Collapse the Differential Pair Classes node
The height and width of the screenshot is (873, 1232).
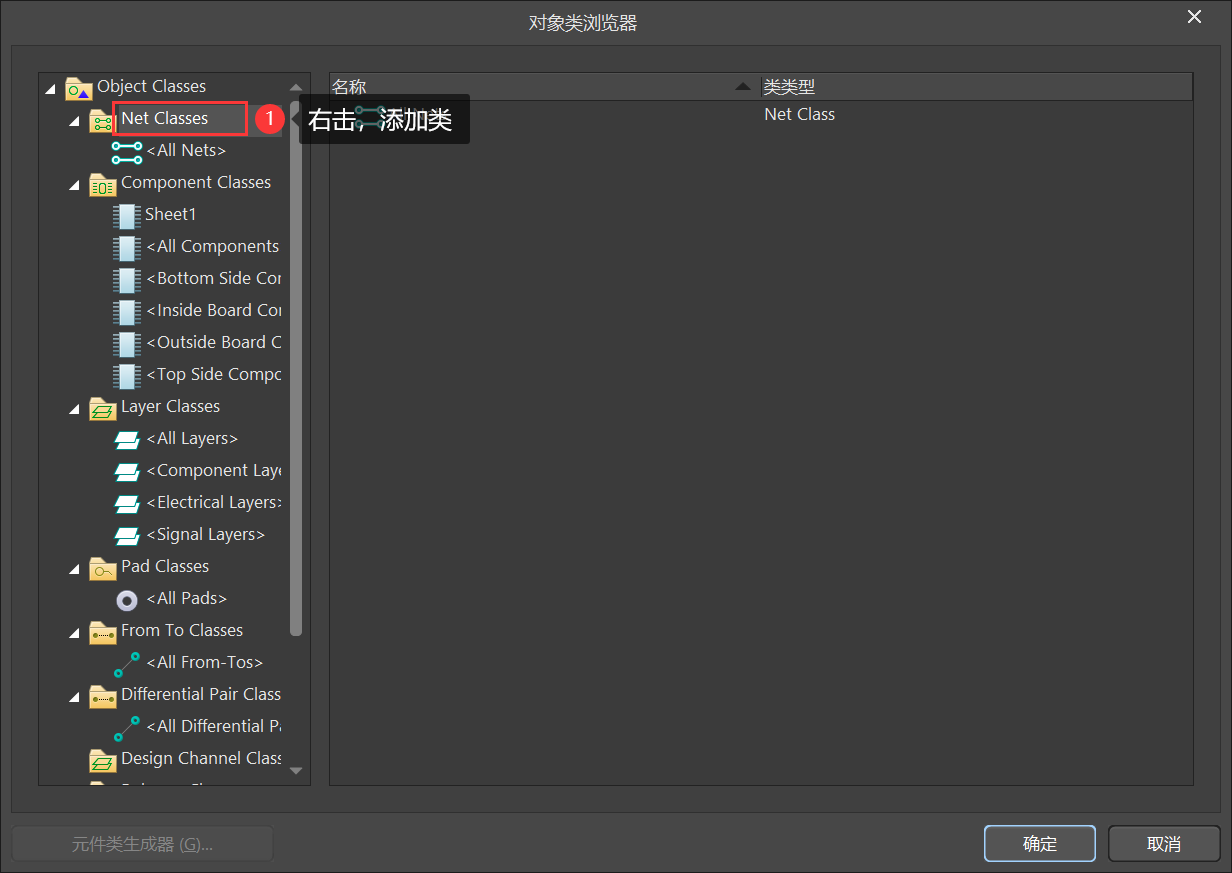pyautogui.click(x=75, y=697)
